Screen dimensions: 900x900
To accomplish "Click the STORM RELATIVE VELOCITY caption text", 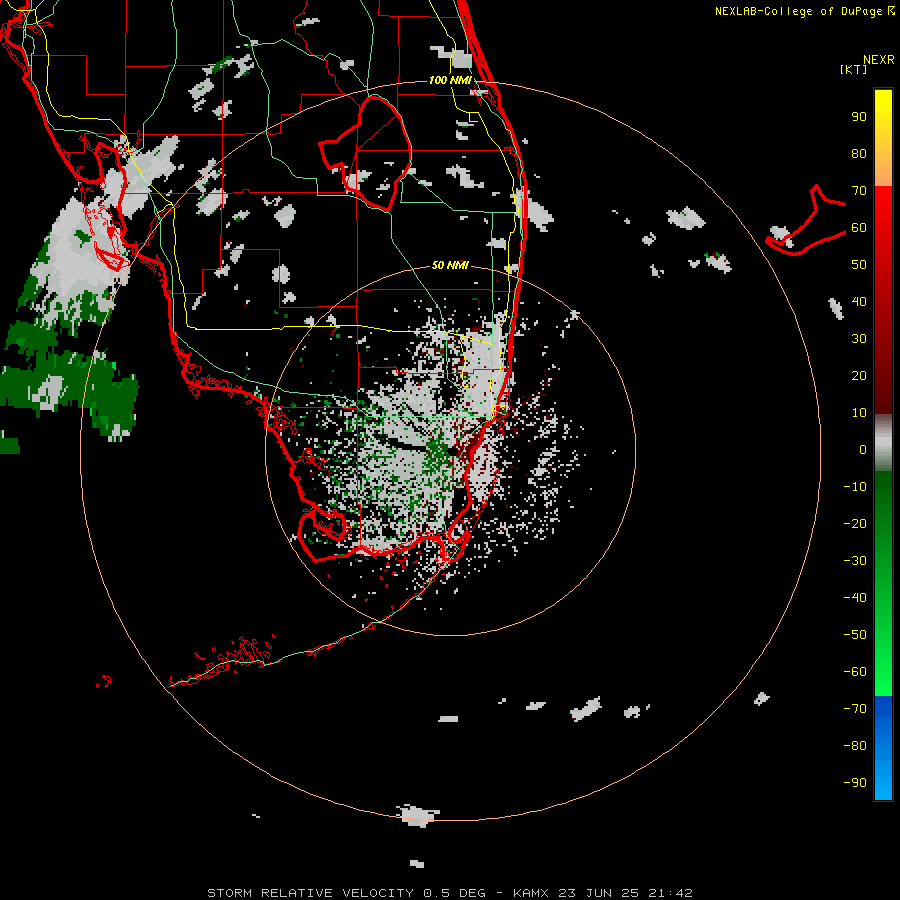I will pyautogui.click(x=310, y=893).
